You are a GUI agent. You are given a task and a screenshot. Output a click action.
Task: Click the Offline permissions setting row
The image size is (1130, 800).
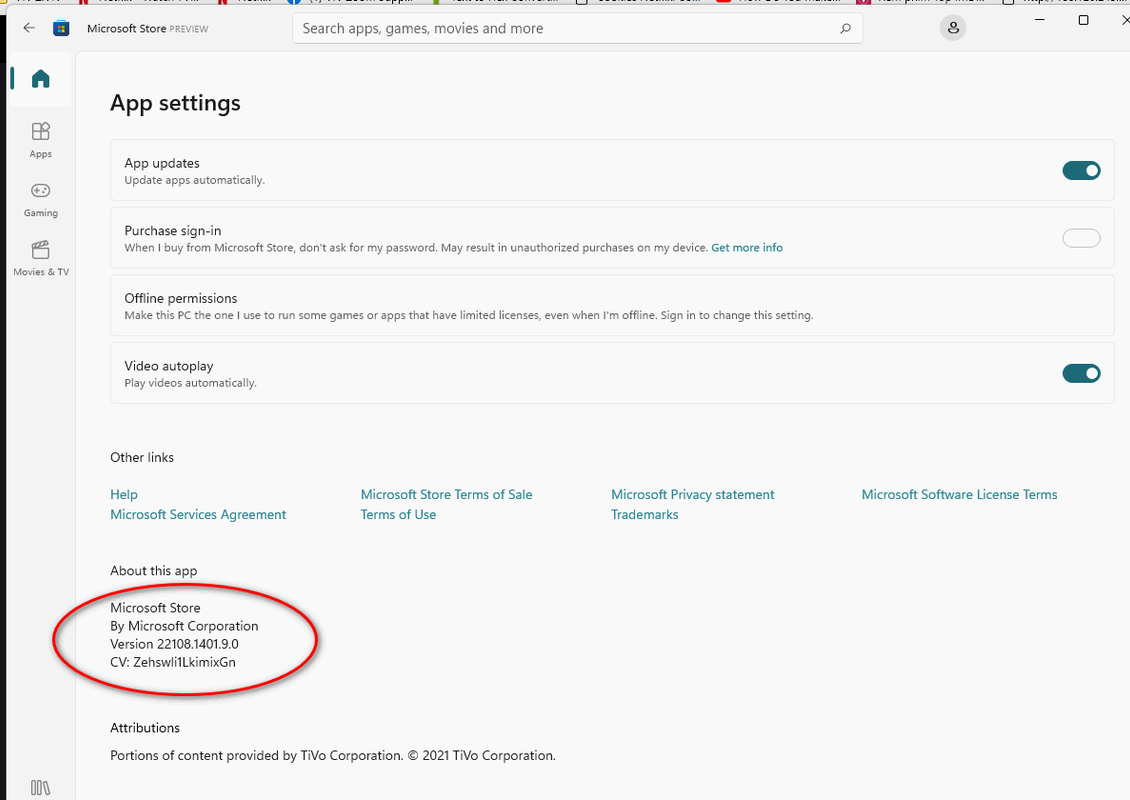coord(612,306)
